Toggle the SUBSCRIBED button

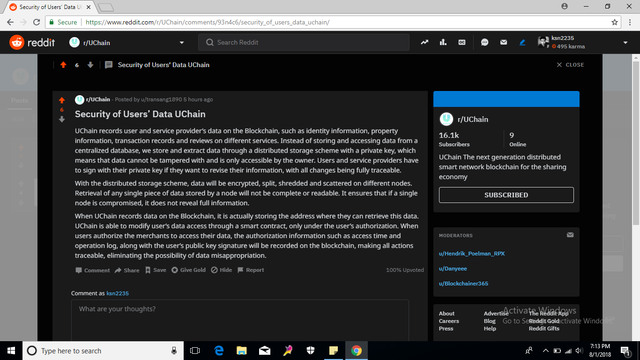click(x=506, y=195)
